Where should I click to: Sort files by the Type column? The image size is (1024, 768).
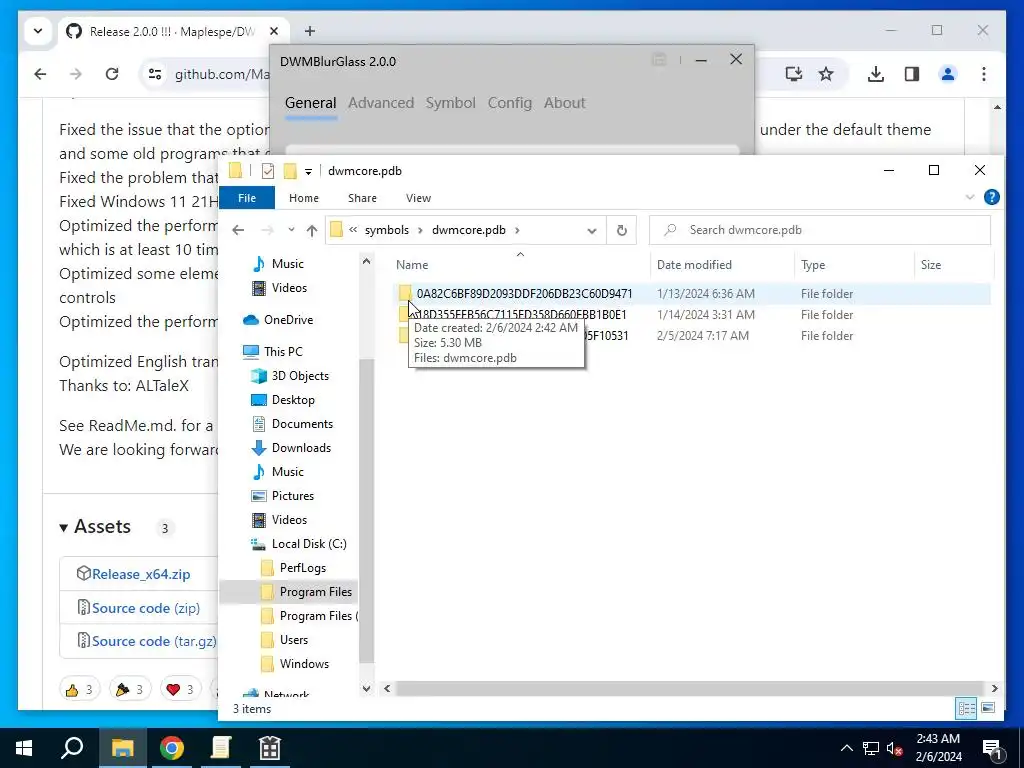click(x=813, y=264)
